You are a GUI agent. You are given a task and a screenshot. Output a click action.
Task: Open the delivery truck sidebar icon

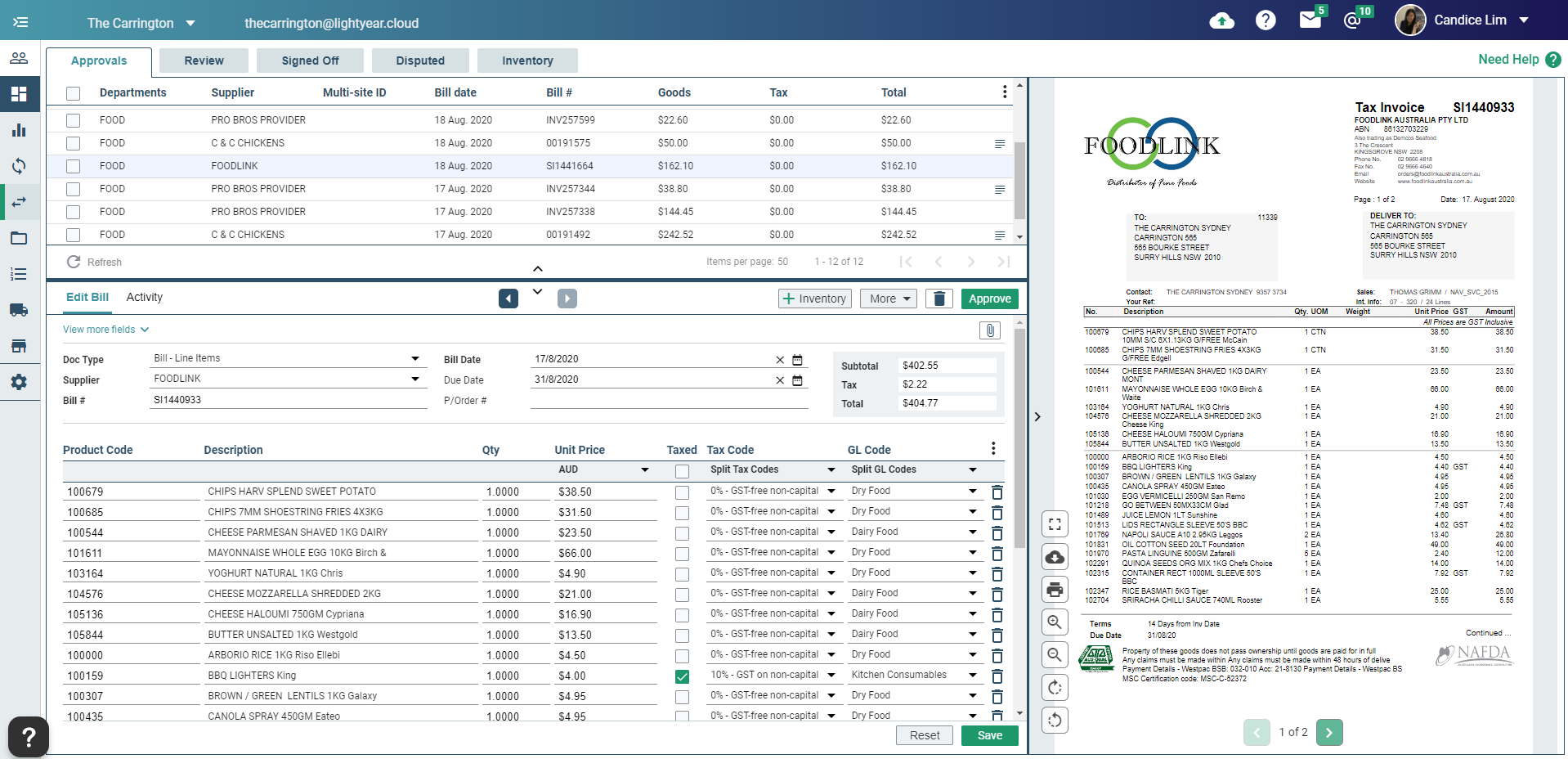[19, 310]
